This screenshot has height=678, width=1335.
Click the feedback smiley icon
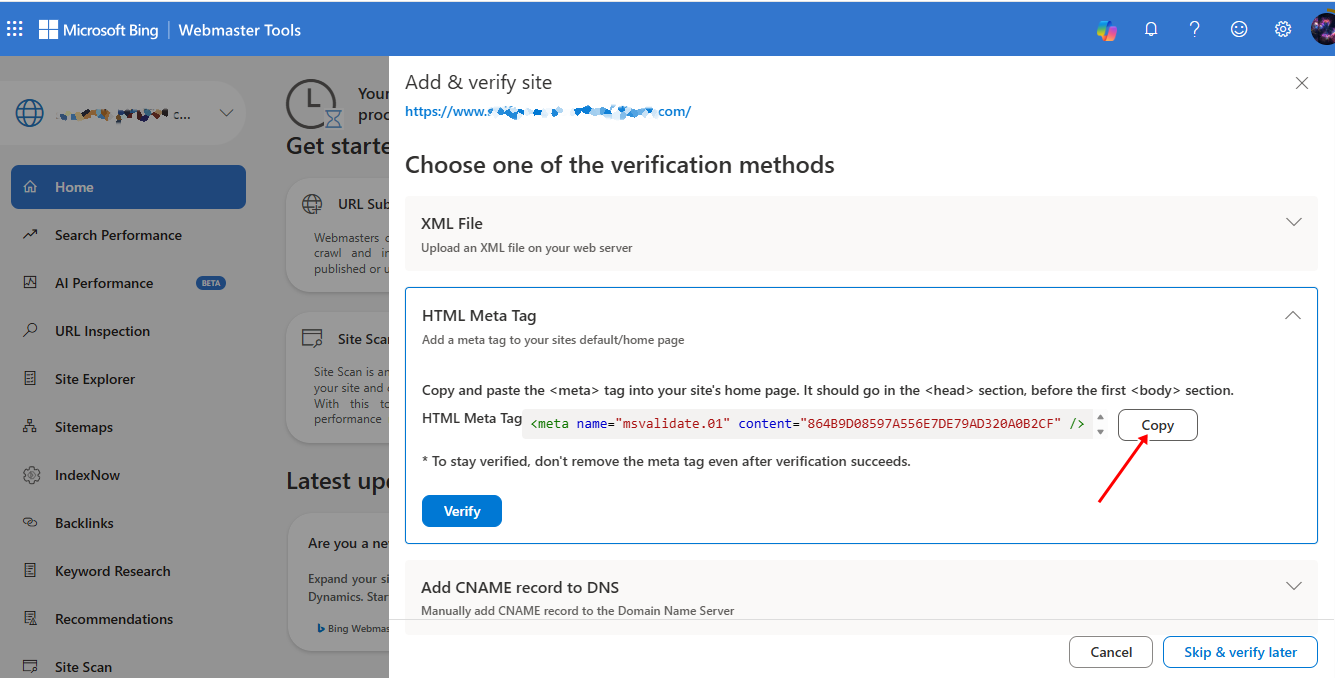(x=1239, y=29)
